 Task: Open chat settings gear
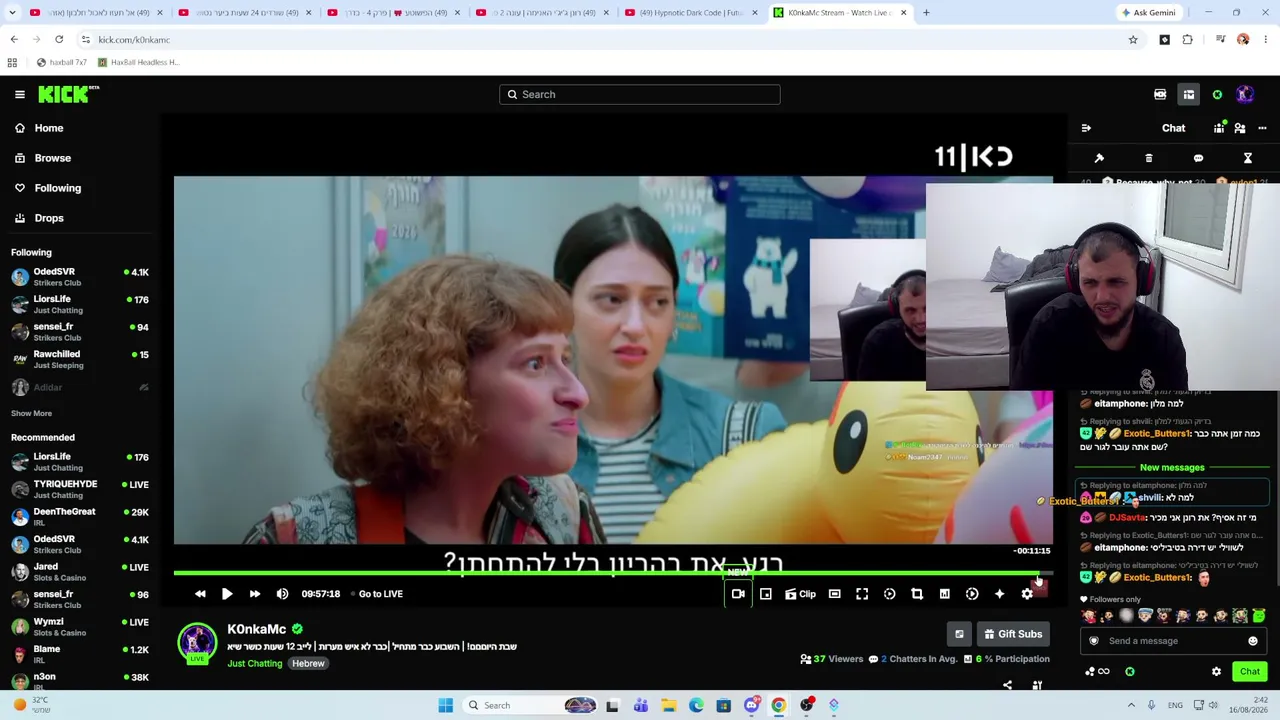point(1216,672)
